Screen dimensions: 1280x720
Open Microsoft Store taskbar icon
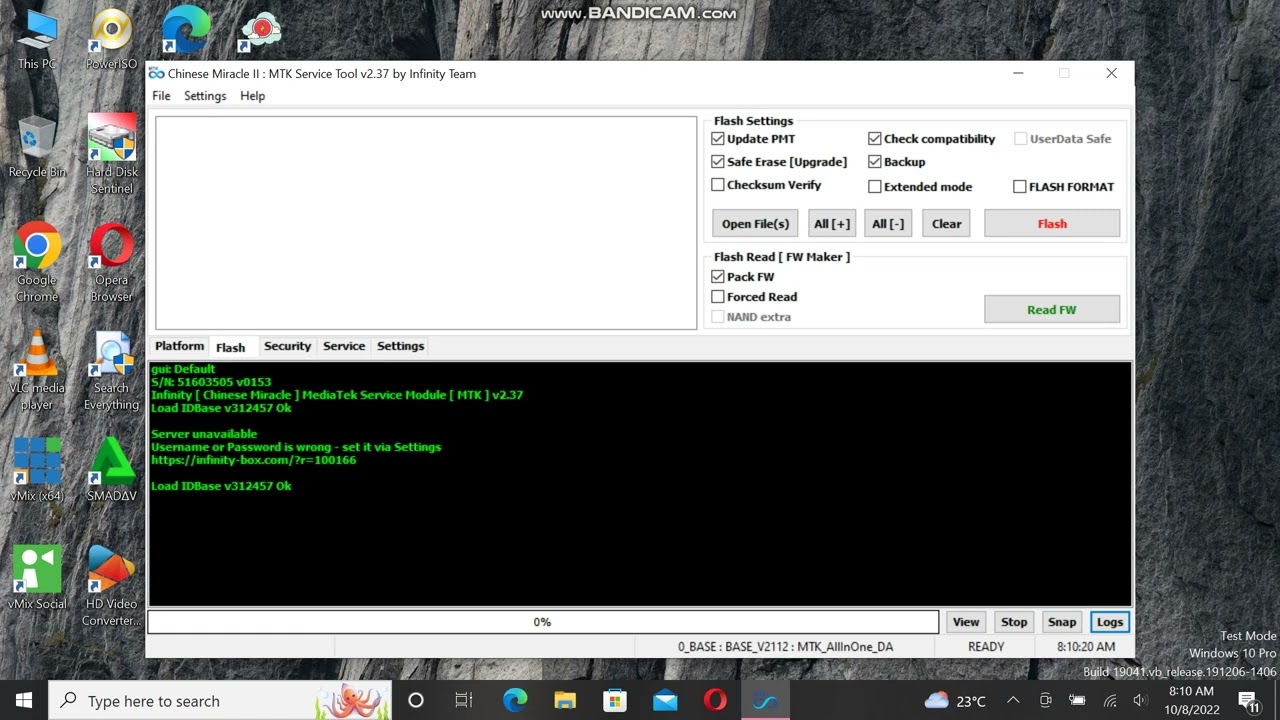tap(615, 700)
